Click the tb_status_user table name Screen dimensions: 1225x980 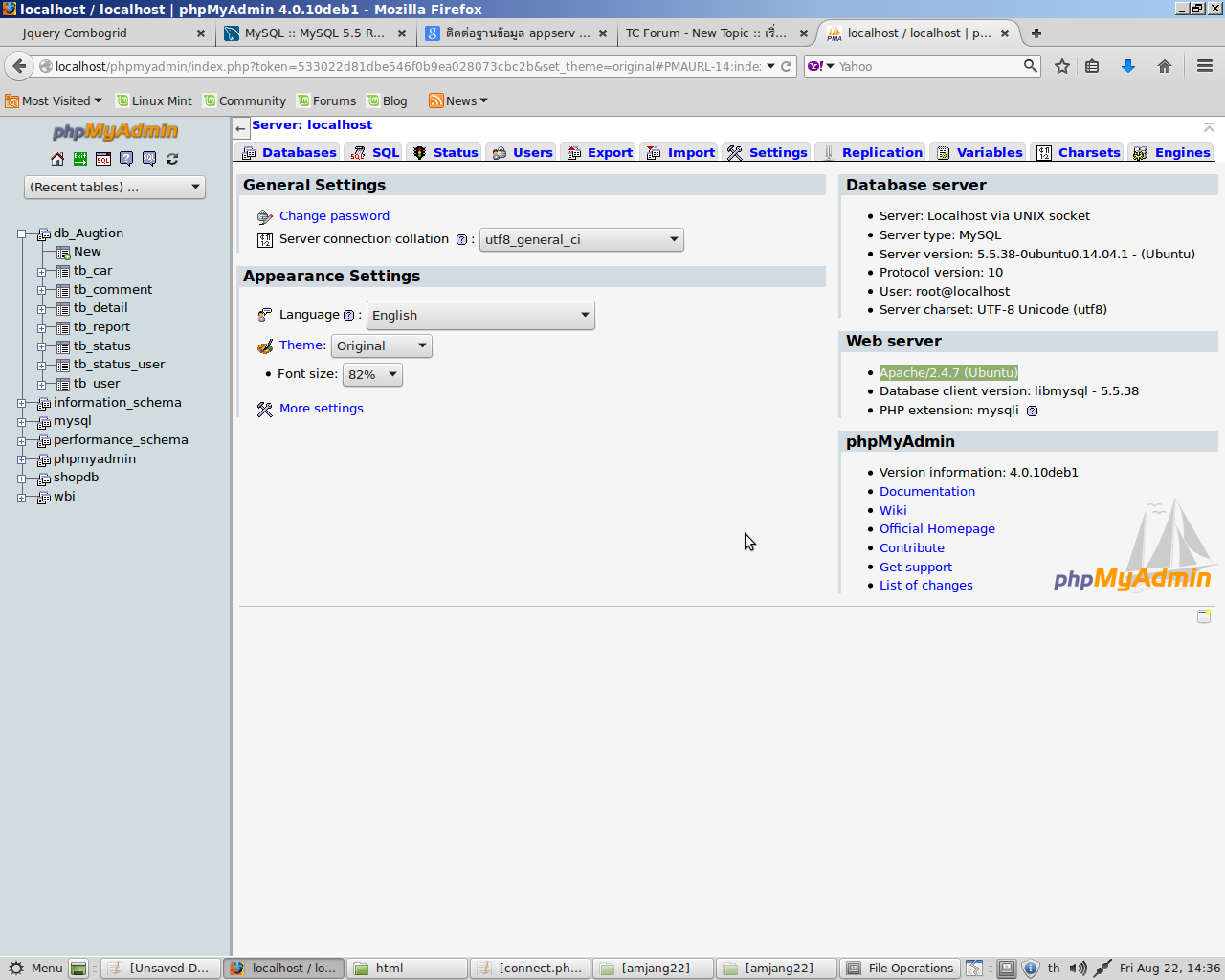119,365
